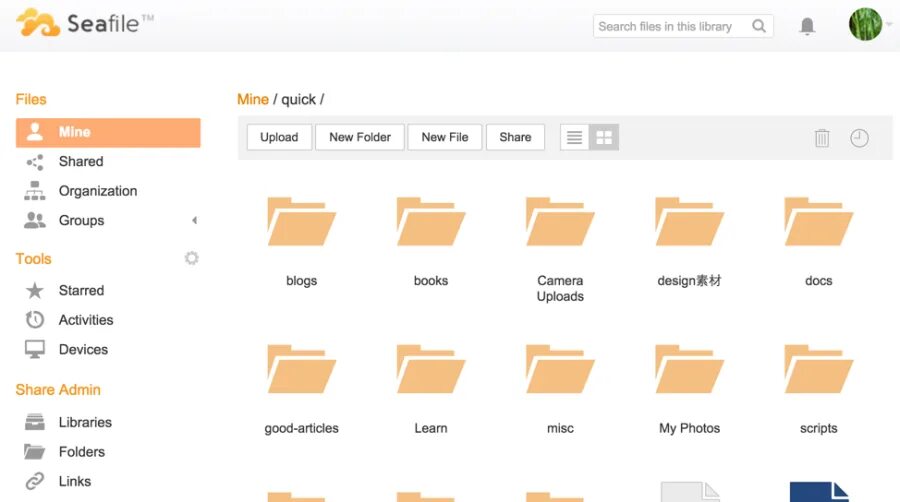Image resolution: width=900 pixels, height=502 pixels.
Task: Open the Shared section
Action: [x=81, y=162]
